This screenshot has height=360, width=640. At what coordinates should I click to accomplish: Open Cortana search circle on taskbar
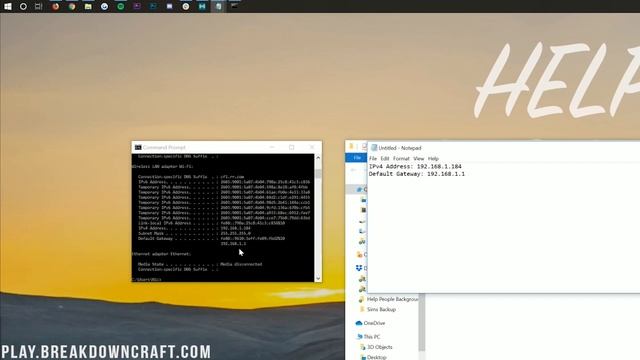point(23,6)
